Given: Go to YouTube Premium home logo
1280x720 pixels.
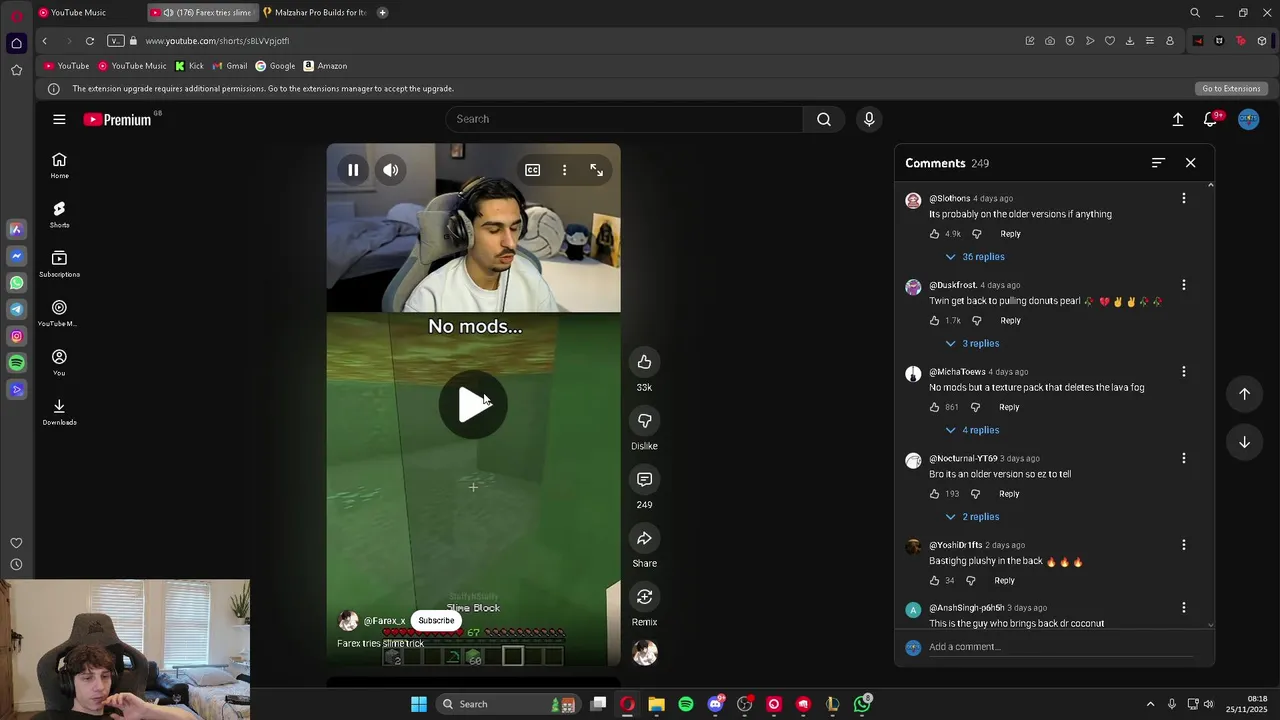Looking at the screenshot, I should (118, 119).
